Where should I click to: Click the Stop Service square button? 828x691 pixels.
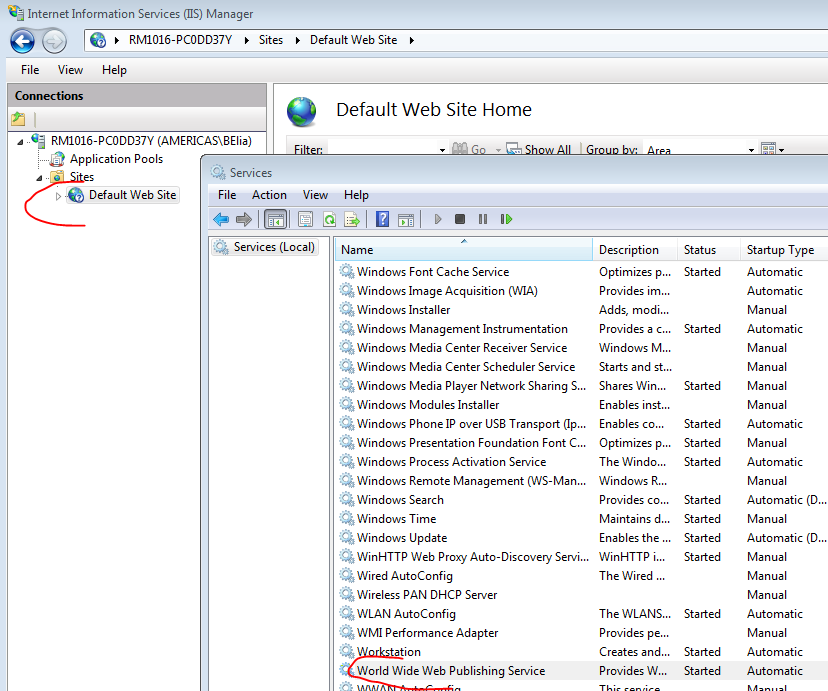pyautogui.click(x=460, y=219)
